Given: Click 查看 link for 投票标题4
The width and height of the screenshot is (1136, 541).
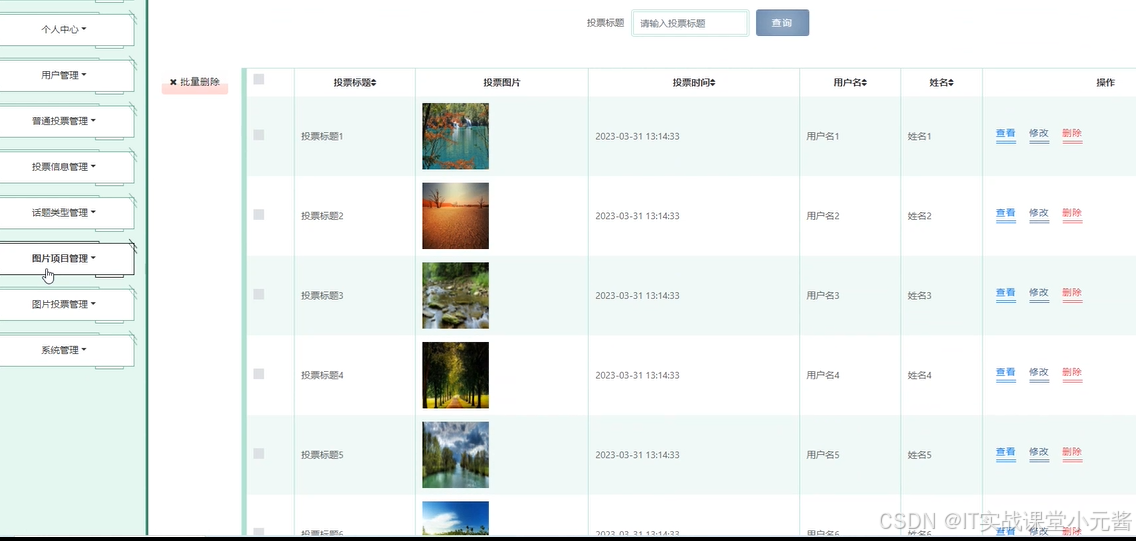Looking at the screenshot, I should click(x=1006, y=373).
